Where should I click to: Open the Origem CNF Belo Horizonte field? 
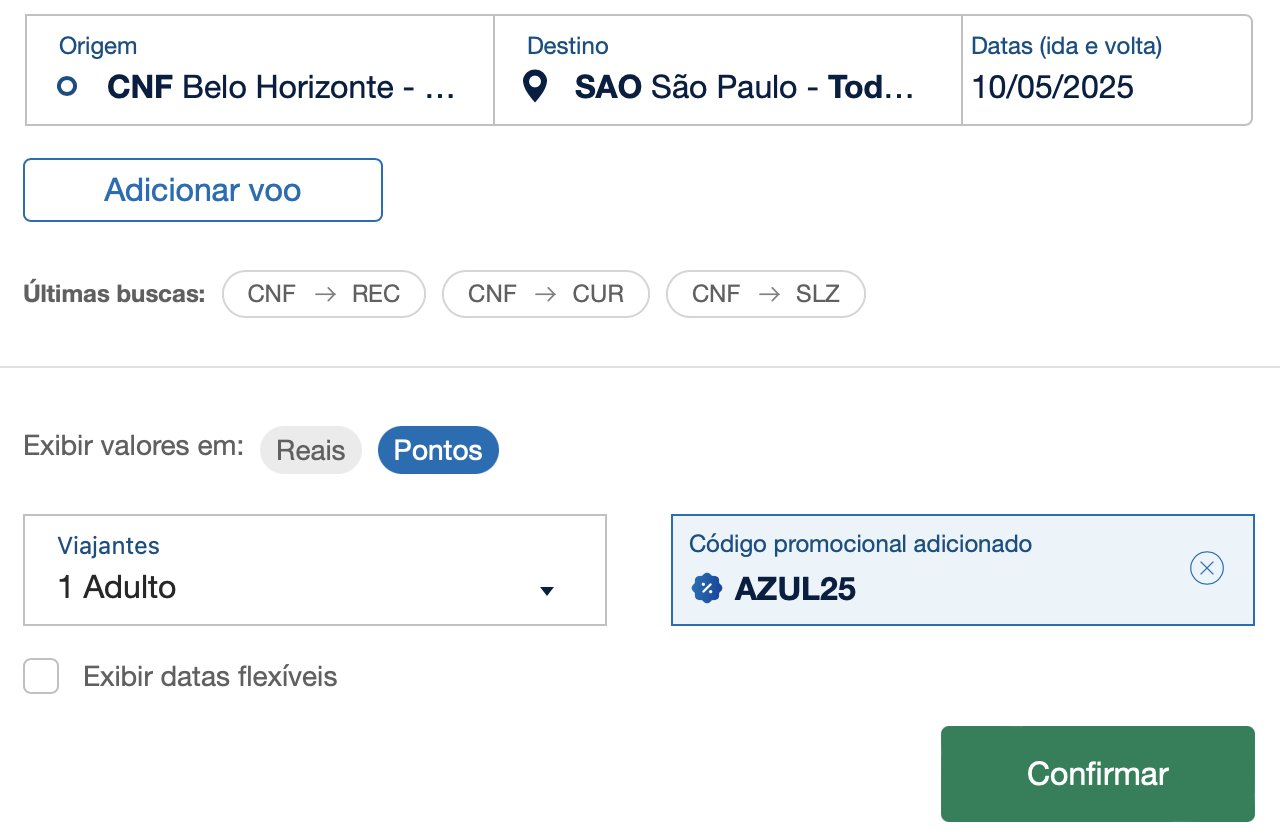260,70
